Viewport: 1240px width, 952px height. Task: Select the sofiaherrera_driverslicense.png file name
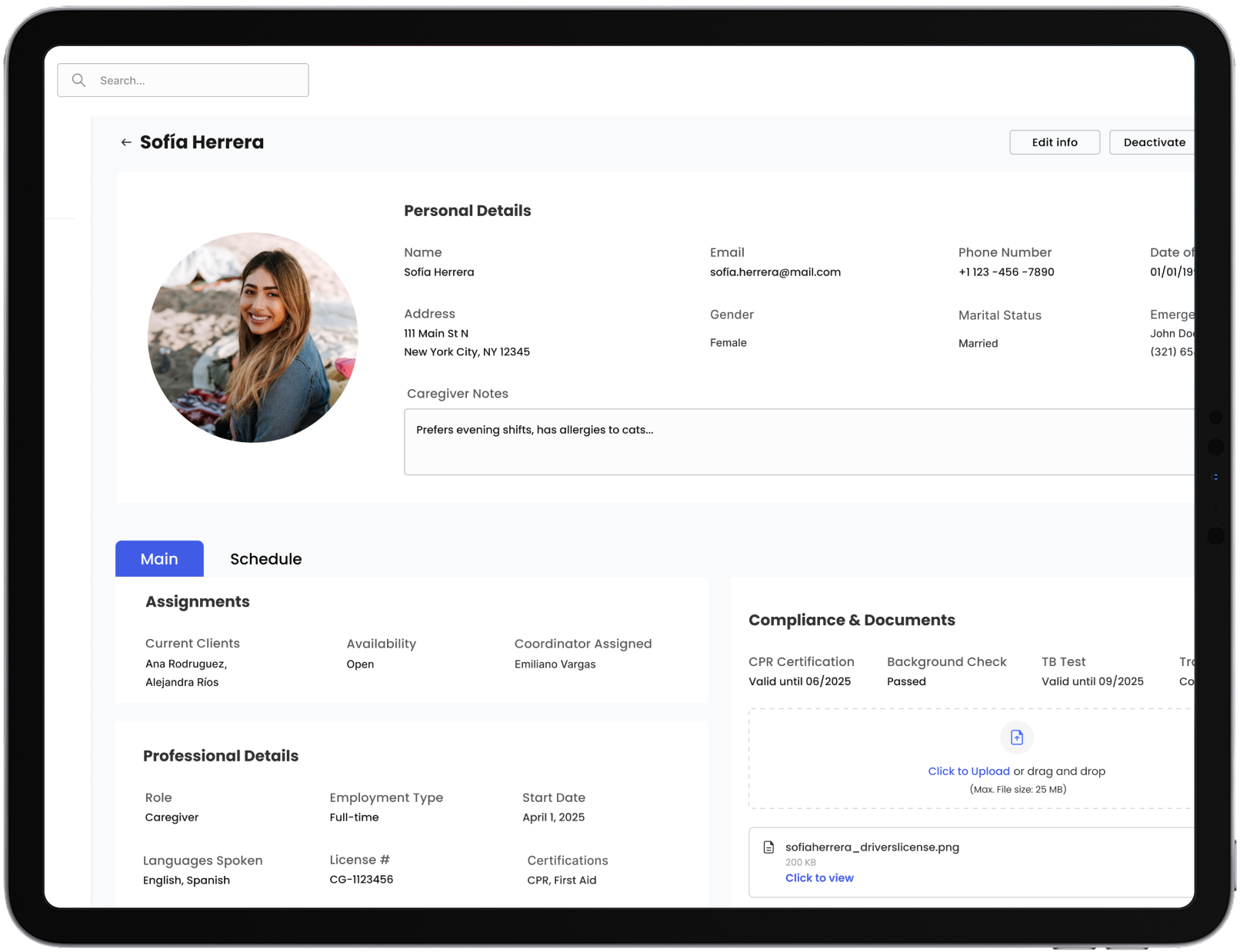(x=872, y=847)
